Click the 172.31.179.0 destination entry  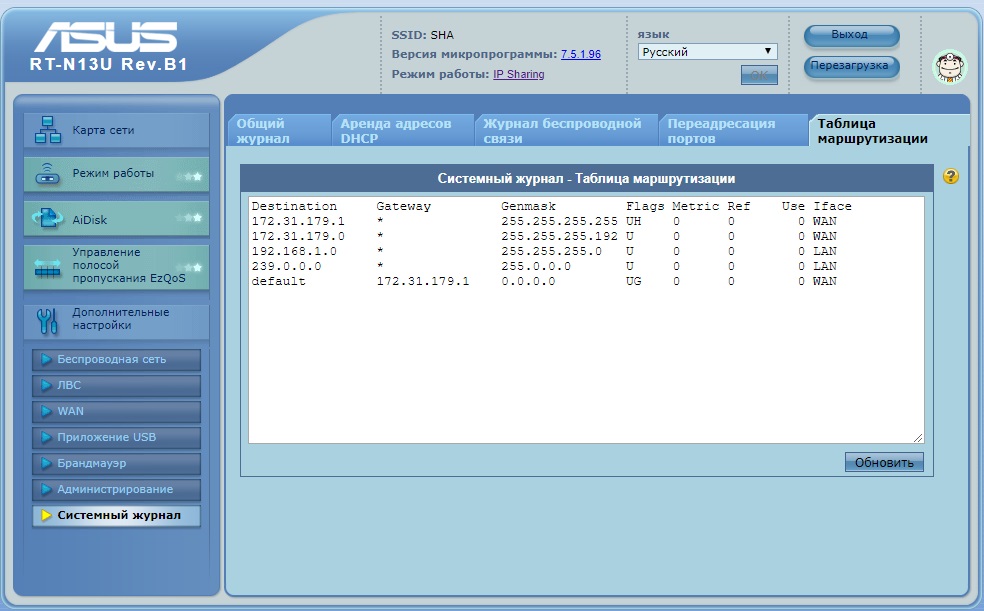tap(298, 236)
